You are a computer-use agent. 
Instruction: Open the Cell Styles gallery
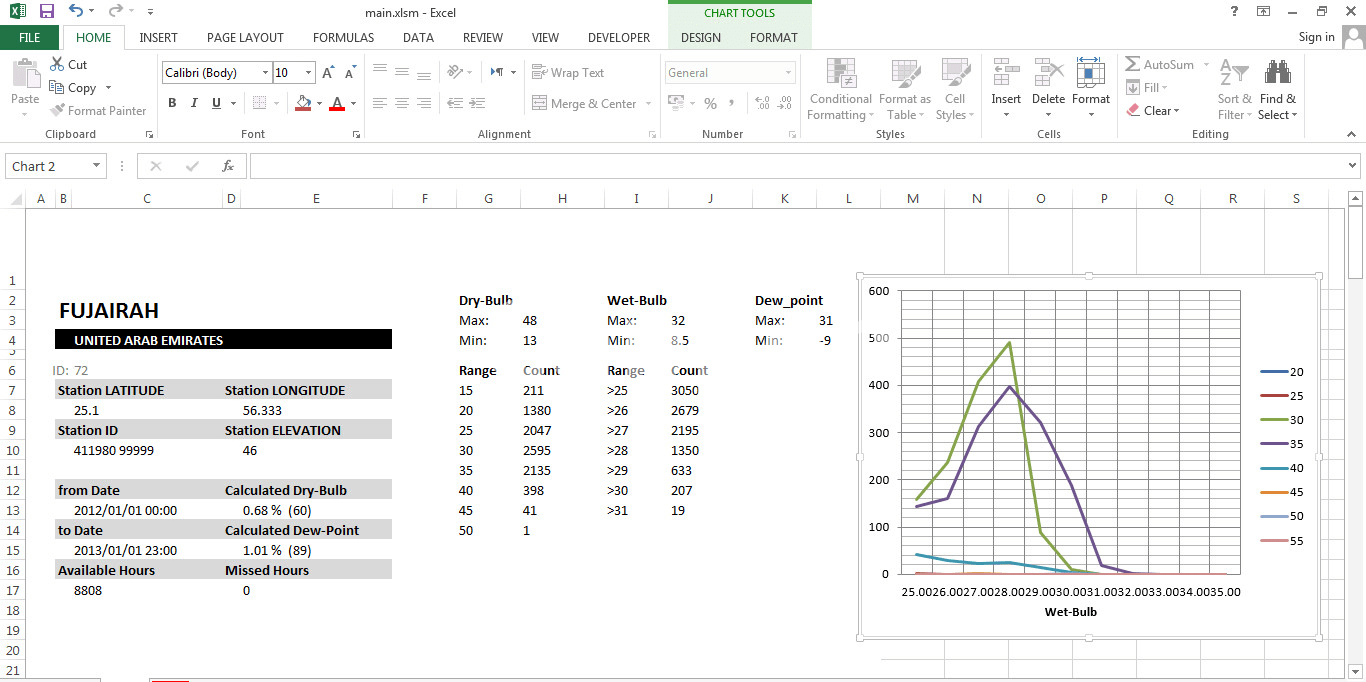pyautogui.click(x=955, y=90)
